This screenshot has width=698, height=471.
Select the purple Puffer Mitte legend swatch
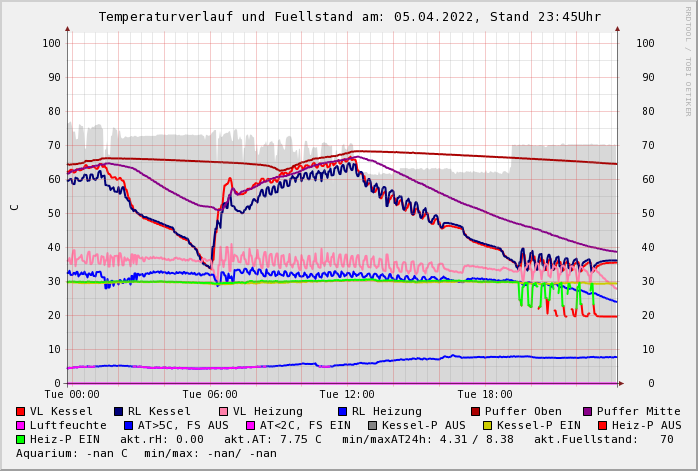coord(588,411)
